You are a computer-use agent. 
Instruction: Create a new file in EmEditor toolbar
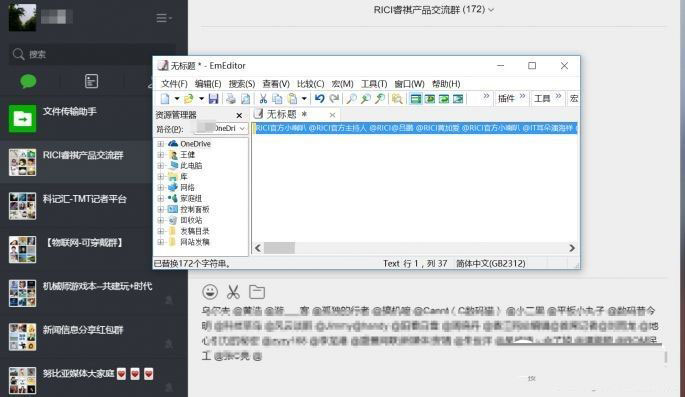(165, 99)
